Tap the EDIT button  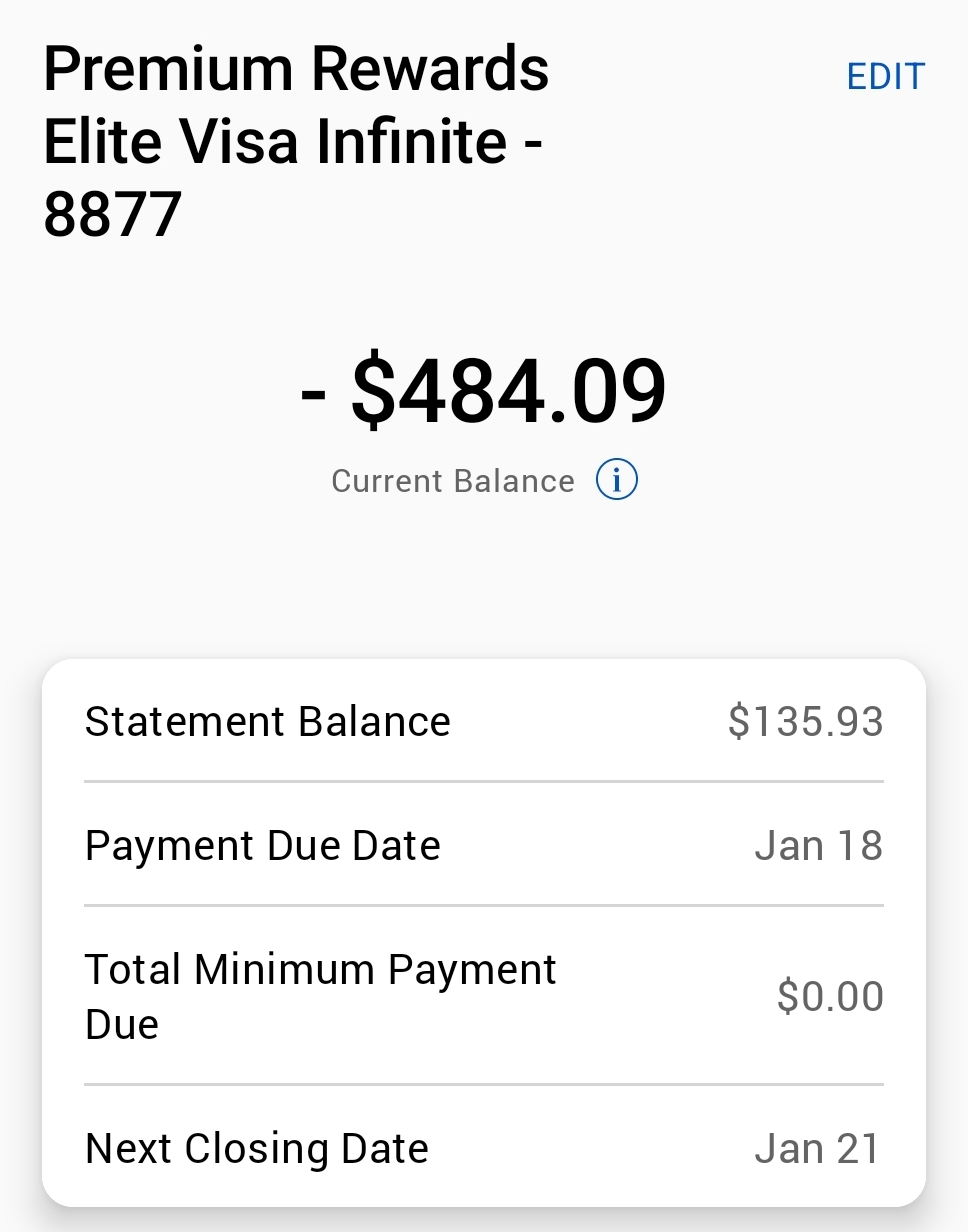click(885, 77)
